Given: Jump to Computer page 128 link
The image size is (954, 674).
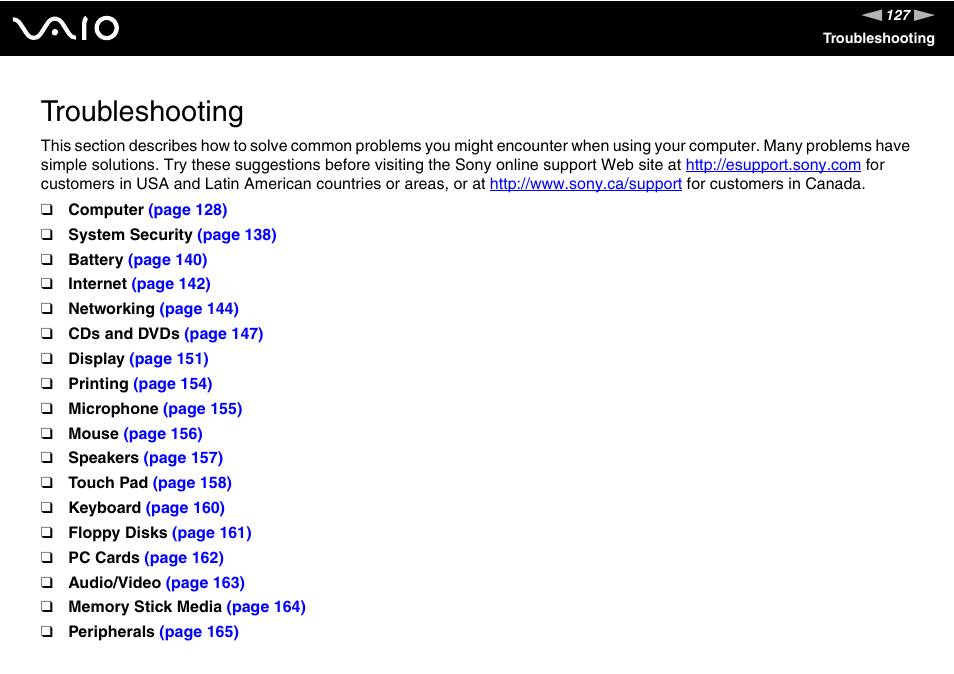Looking at the screenshot, I should pyautogui.click(x=187, y=210).
